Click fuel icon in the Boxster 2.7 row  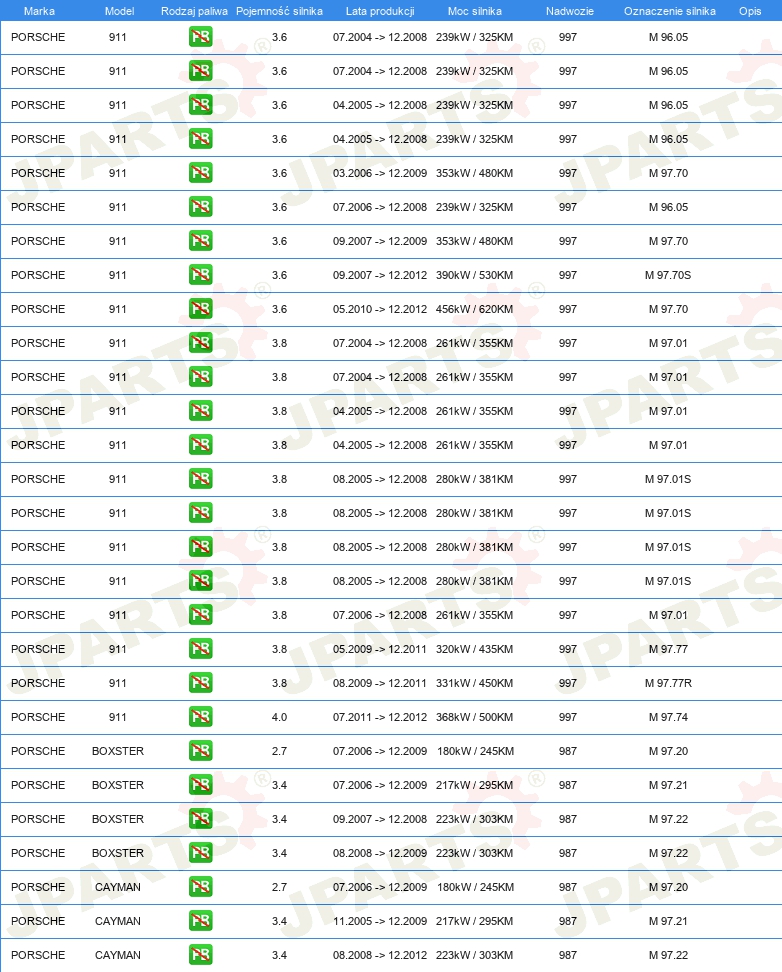point(200,751)
